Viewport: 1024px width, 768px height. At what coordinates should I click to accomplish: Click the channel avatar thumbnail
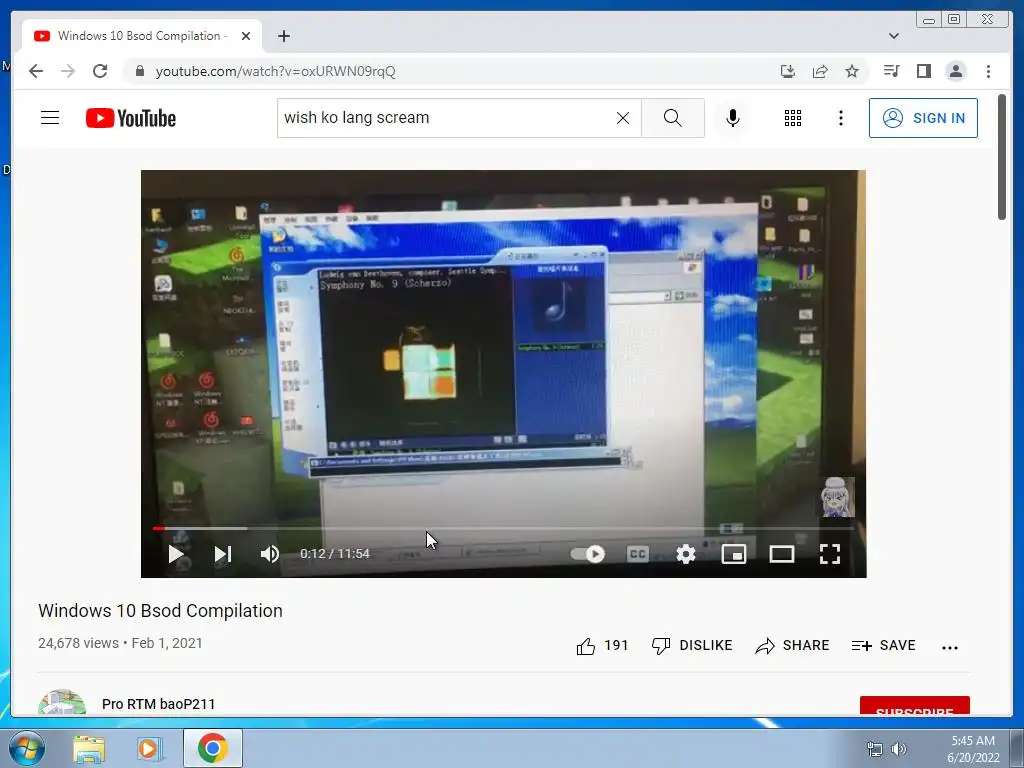point(62,702)
